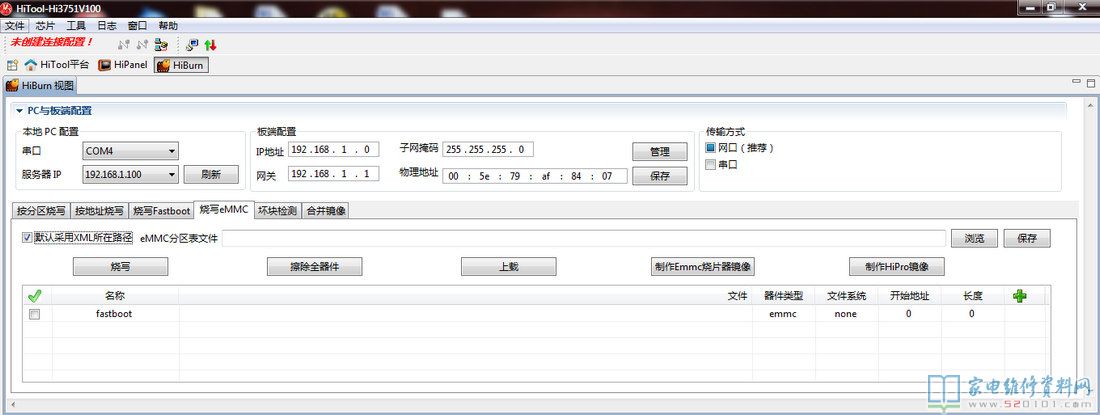Click the 擦除全器件 button
Screen dimensions: 1100x415
[314, 267]
